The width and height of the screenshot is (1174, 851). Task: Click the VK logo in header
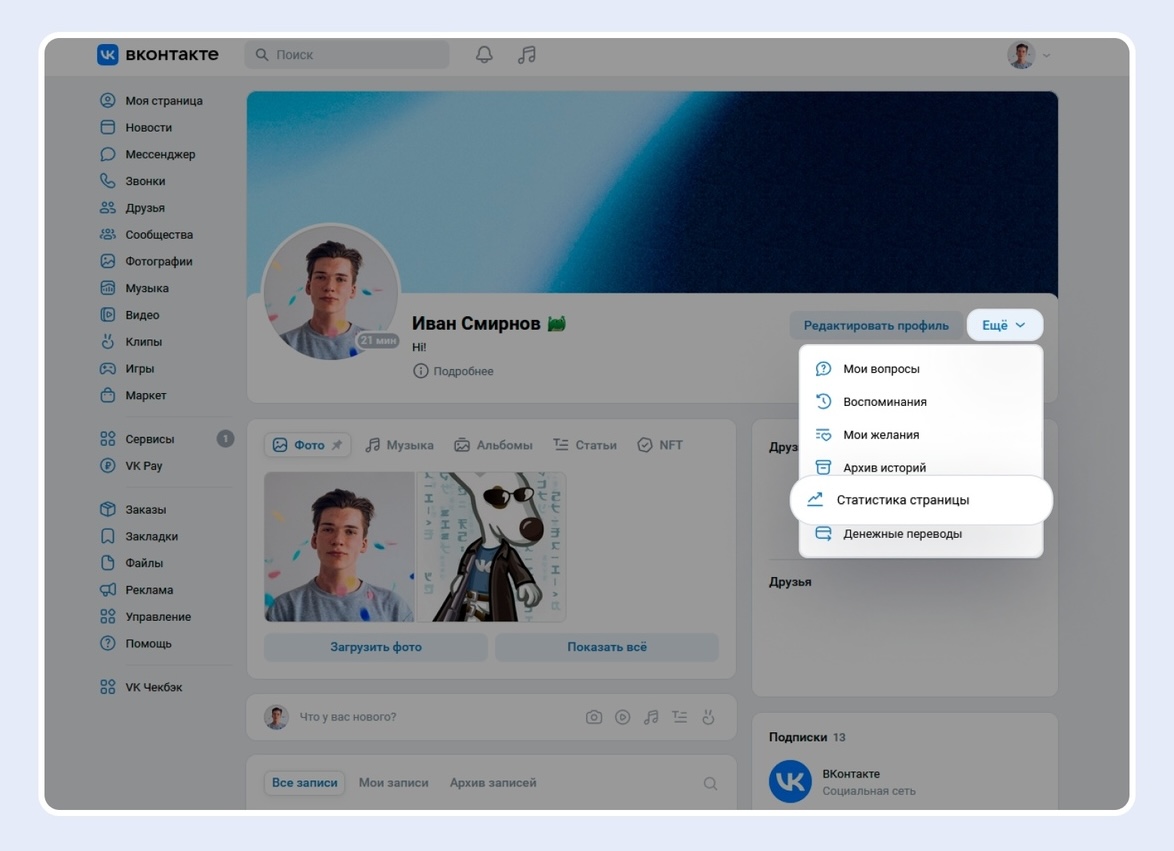(157, 55)
